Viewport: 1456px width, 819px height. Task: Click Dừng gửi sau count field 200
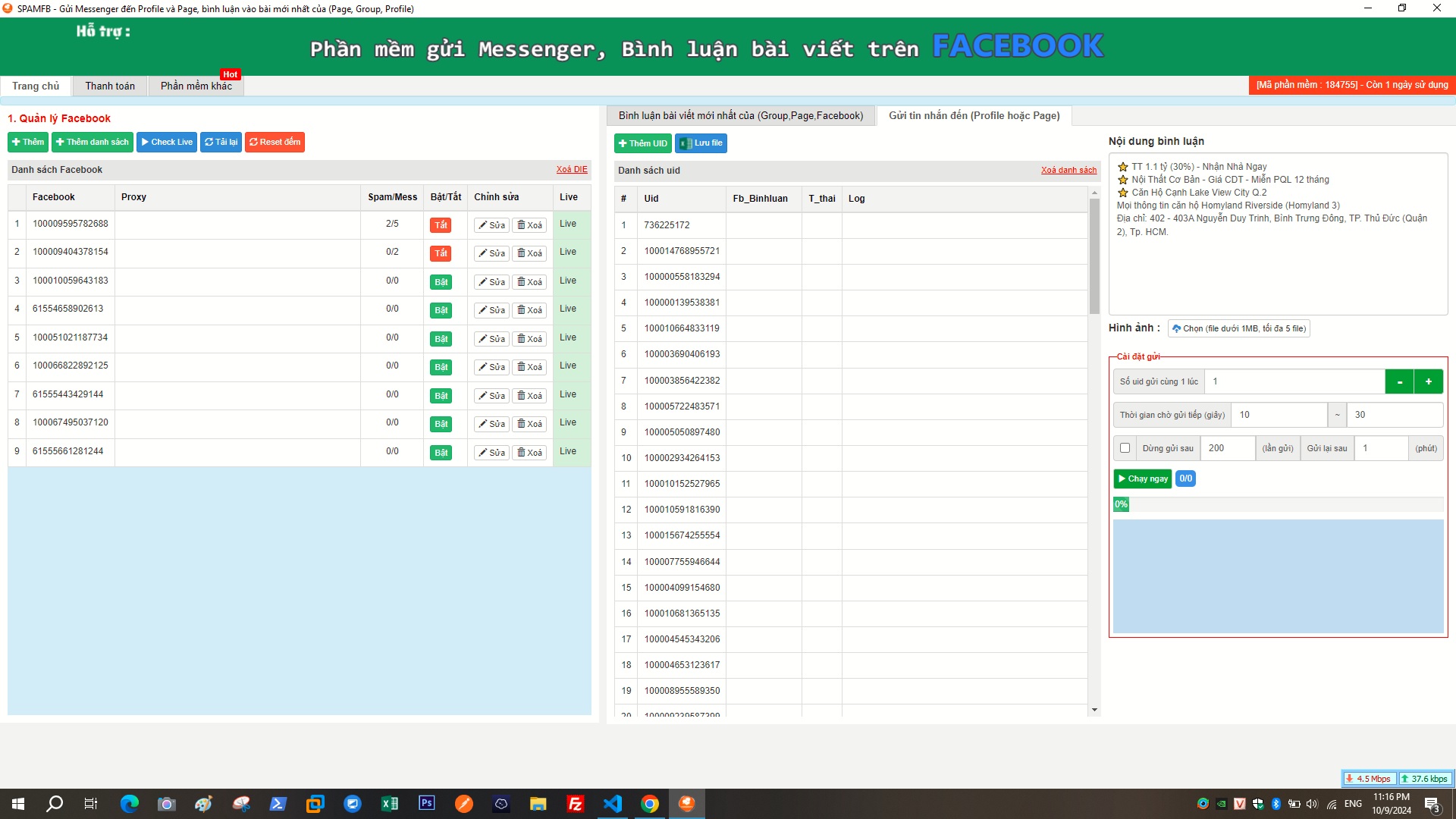(1227, 448)
